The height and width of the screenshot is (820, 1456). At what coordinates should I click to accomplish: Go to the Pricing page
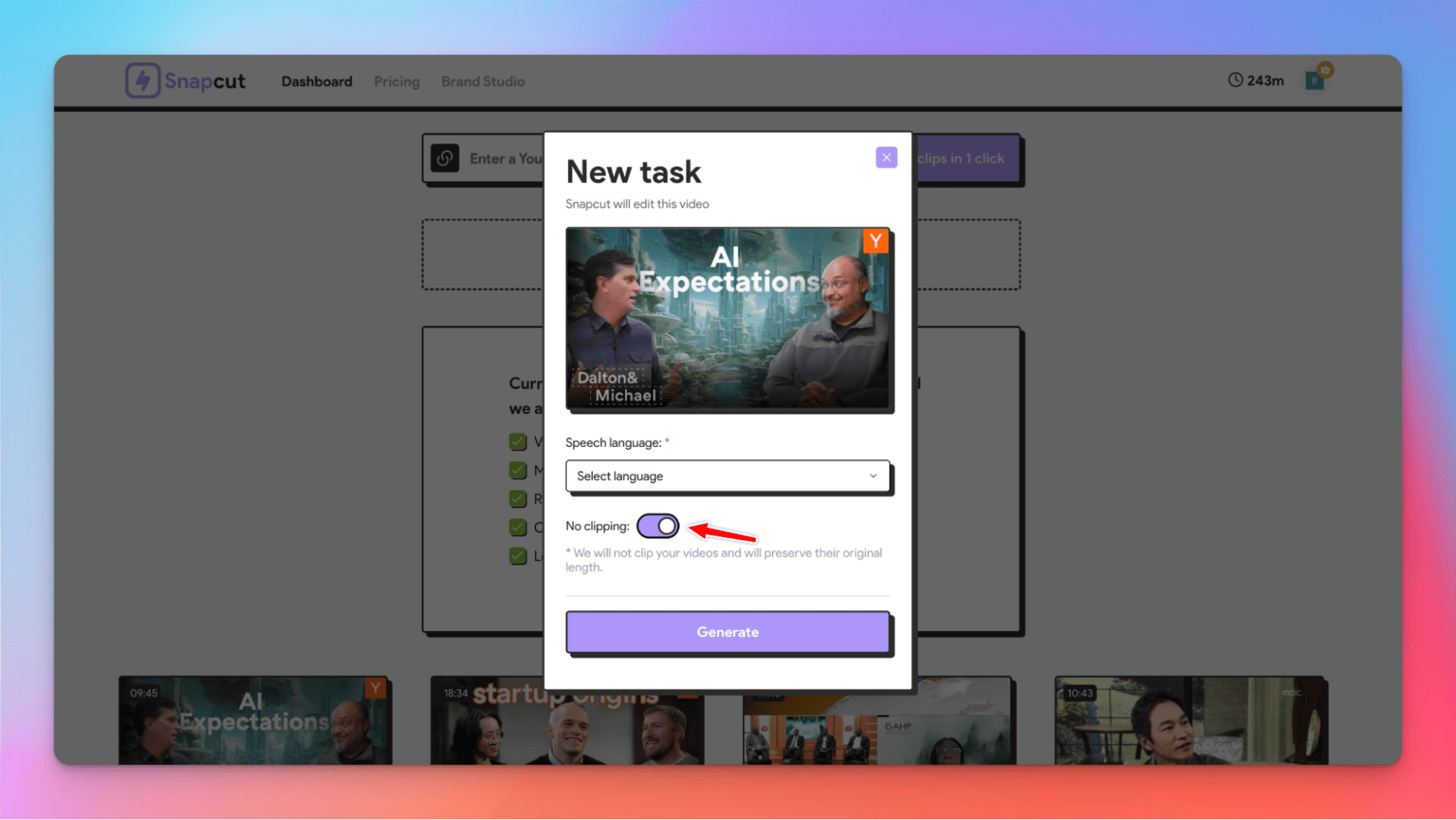point(396,81)
